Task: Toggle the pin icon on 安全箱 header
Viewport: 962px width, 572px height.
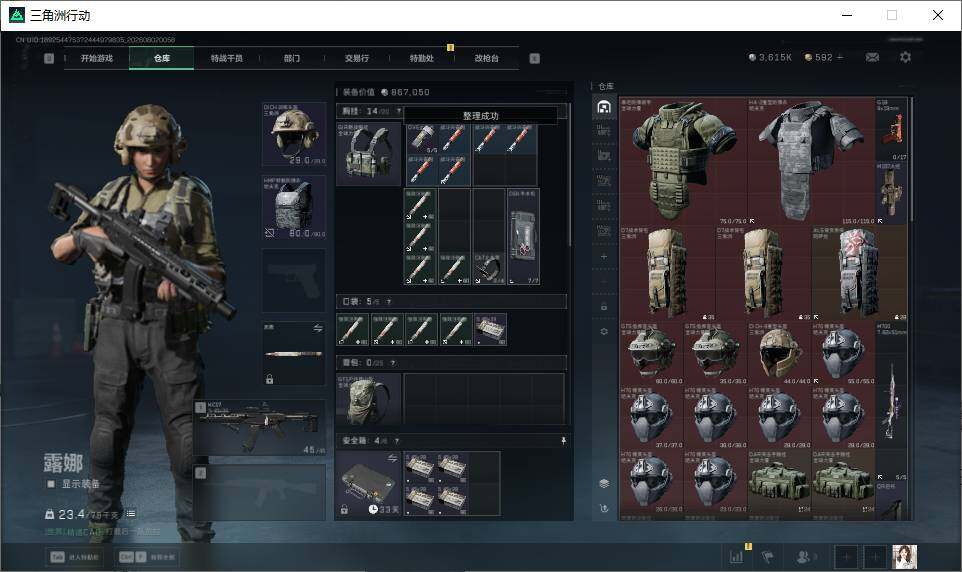Action: [563, 441]
